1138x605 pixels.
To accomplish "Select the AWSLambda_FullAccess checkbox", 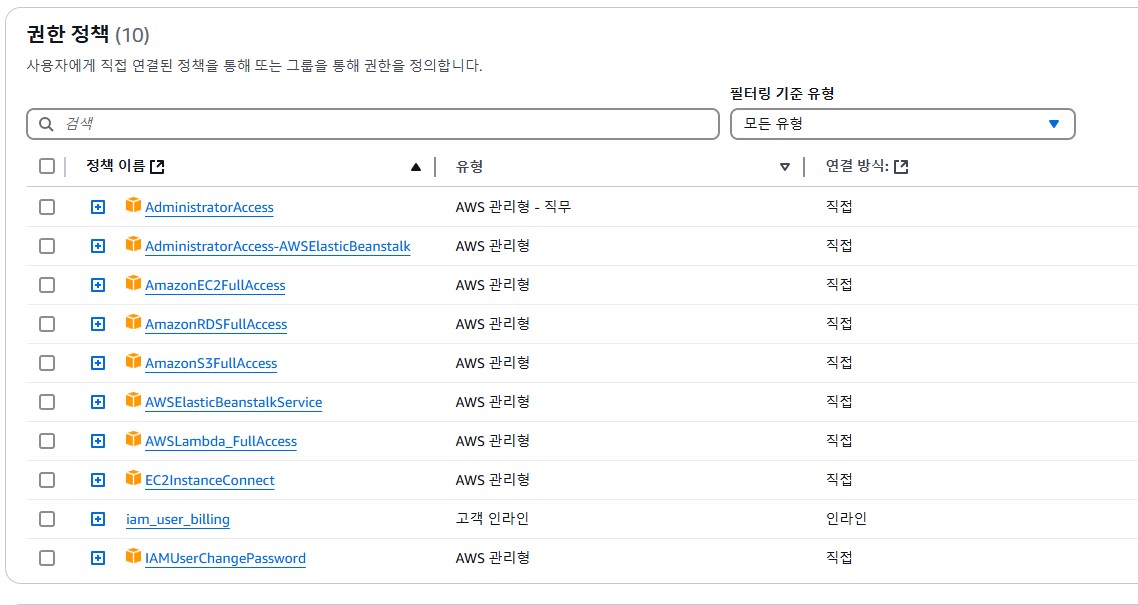I will point(46,441).
